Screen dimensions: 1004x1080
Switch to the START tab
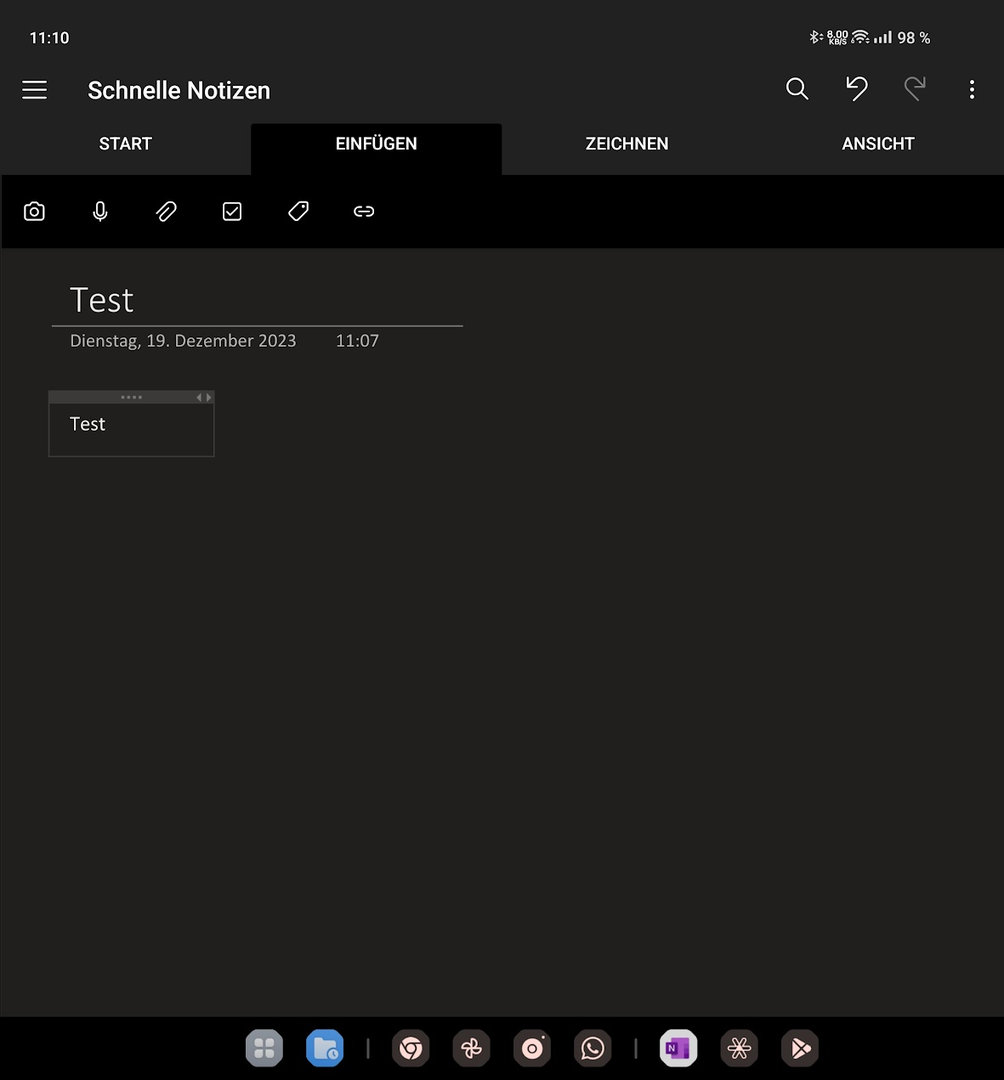(125, 144)
